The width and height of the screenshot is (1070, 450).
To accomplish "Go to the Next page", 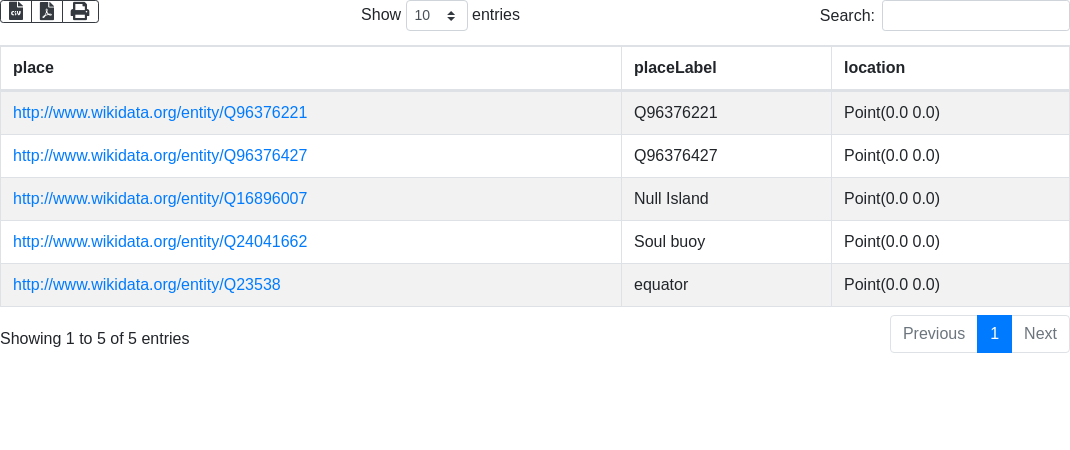I will click(x=1040, y=334).
